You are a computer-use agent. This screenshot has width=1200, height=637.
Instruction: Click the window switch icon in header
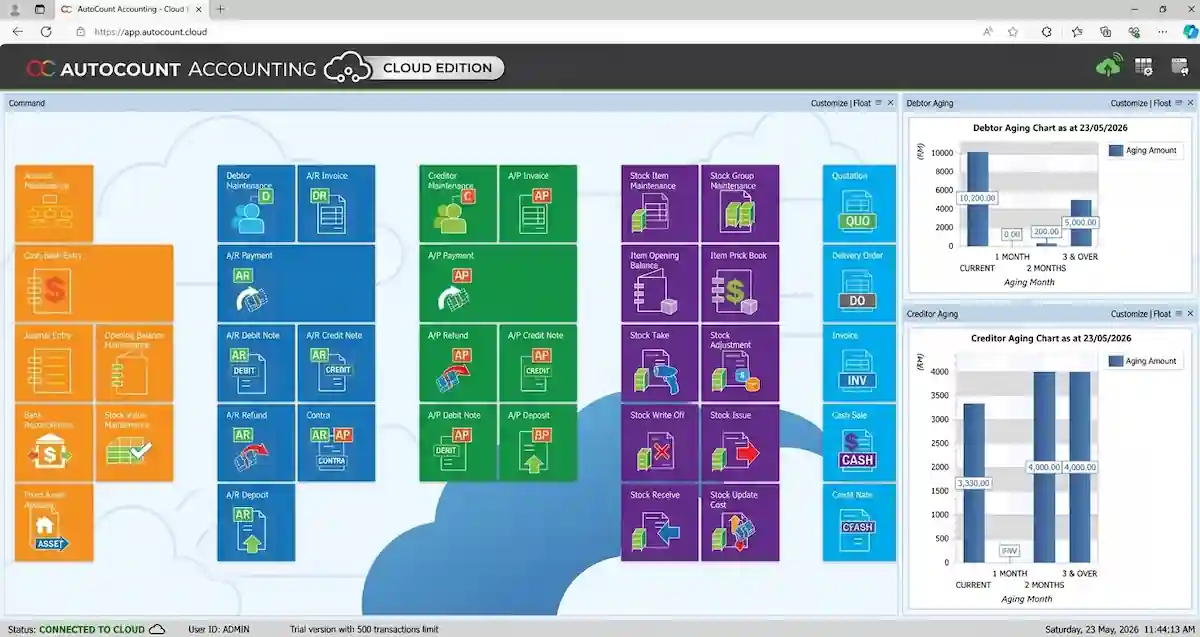[1179, 67]
